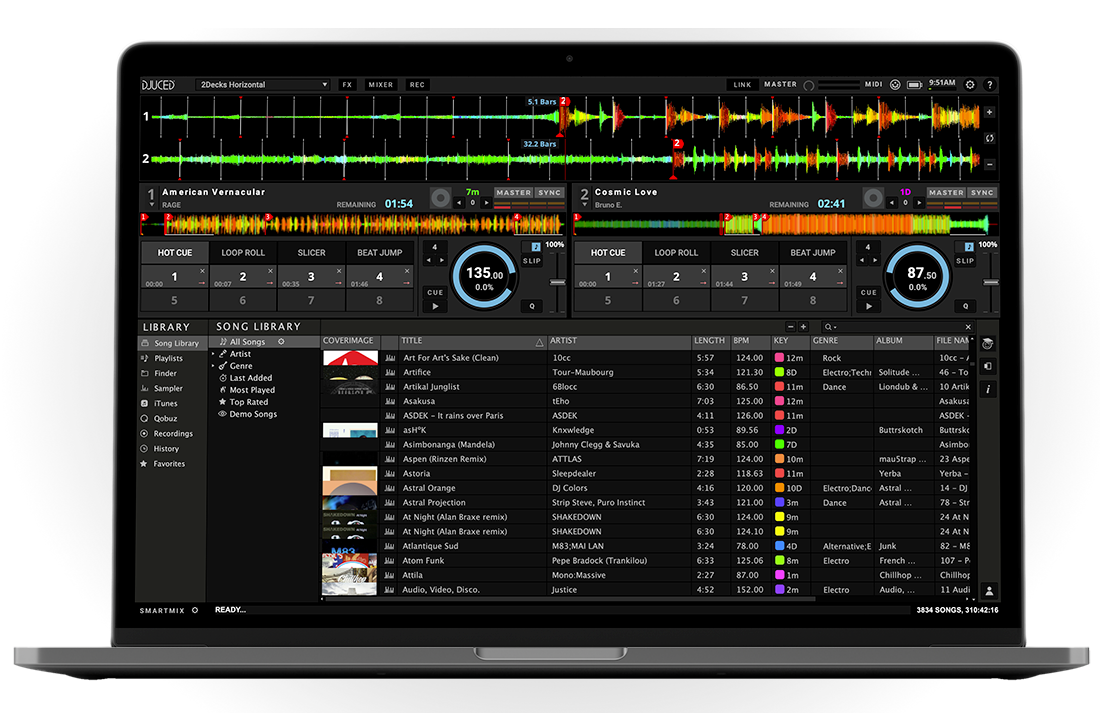Toggle SMARTMIX in the status bar

click(169, 611)
